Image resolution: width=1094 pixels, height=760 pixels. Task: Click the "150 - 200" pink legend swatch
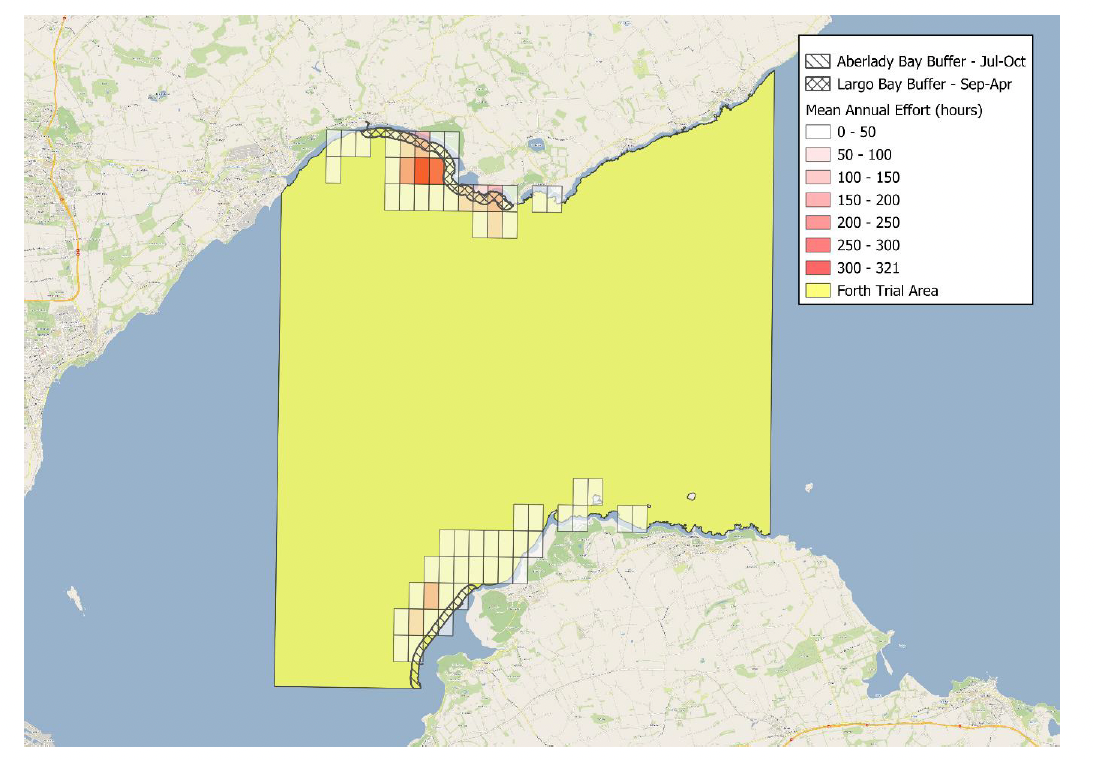817,199
